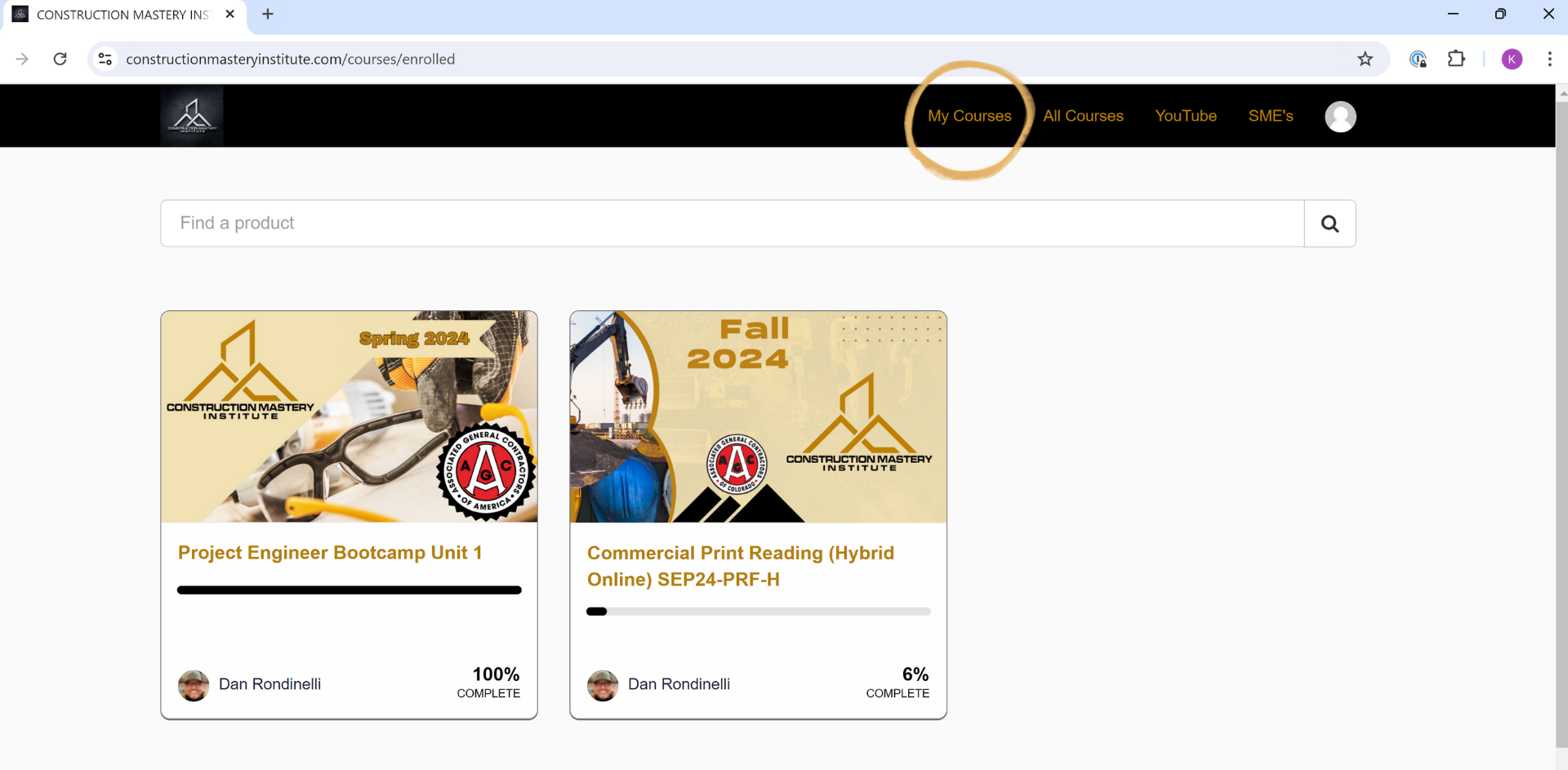The height and width of the screenshot is (770, 1568).
Task: Click instructor photo on Print Reading card
Action: coord(603,686)
